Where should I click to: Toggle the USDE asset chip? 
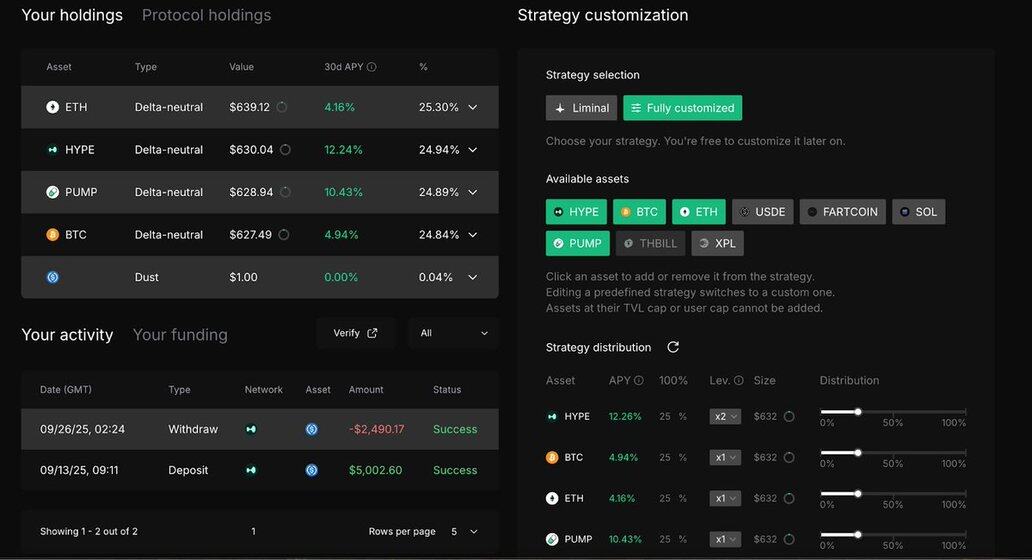762,212
